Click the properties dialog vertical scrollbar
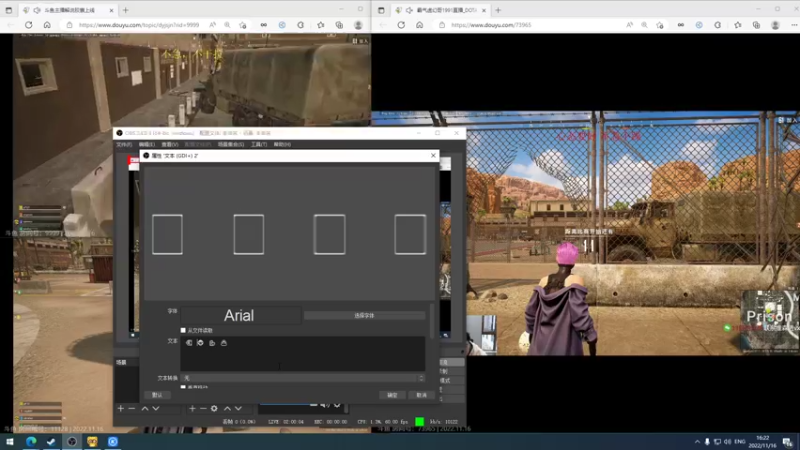 coord(432,321)
